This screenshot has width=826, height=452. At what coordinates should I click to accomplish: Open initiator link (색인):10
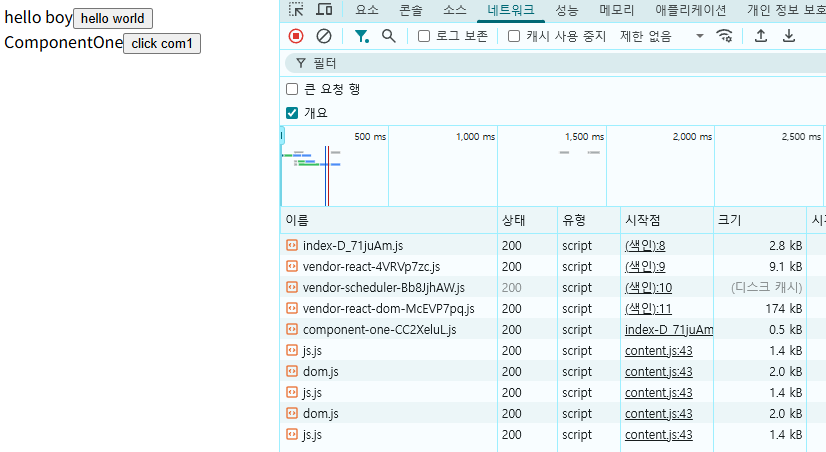point(648,288)
